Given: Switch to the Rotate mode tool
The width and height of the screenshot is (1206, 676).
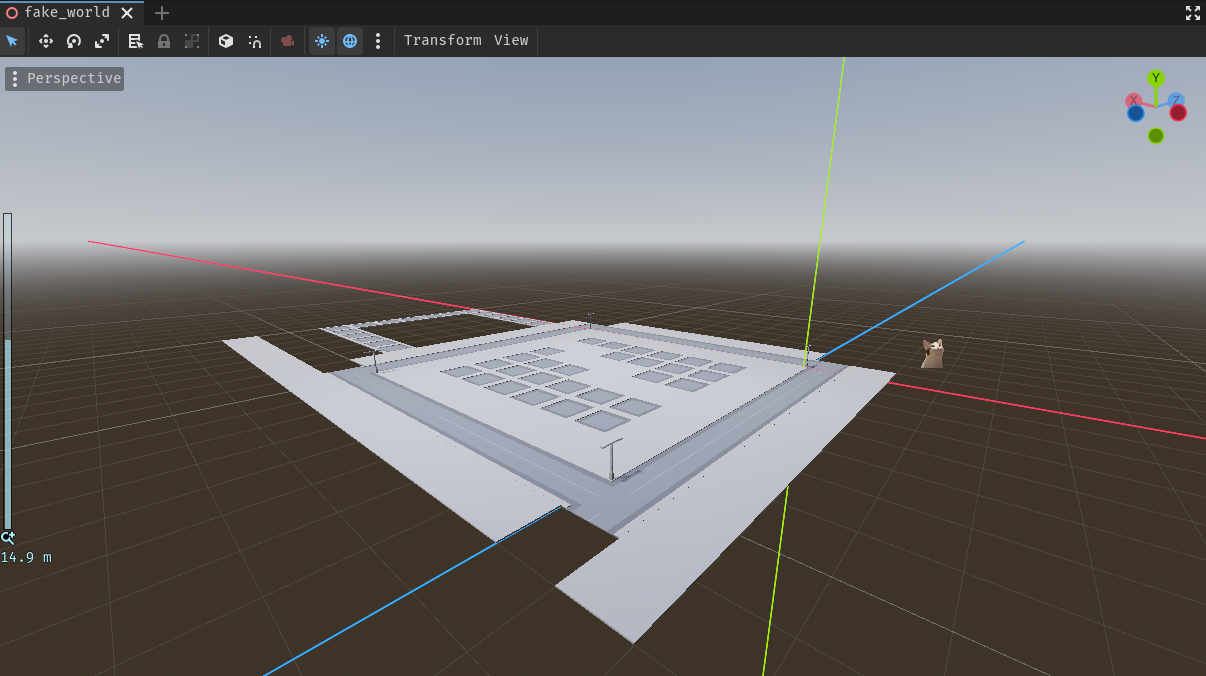Looking at the screenshot, I should 73,41.
